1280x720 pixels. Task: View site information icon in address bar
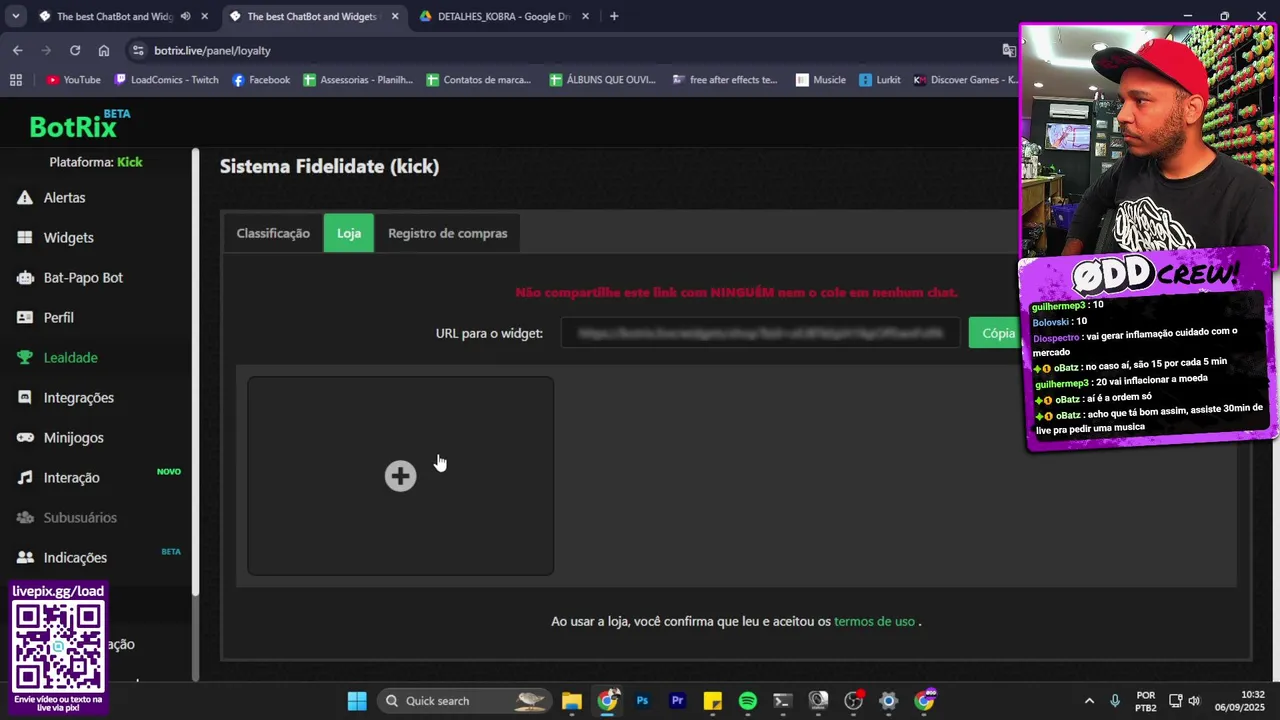(137, 50)
